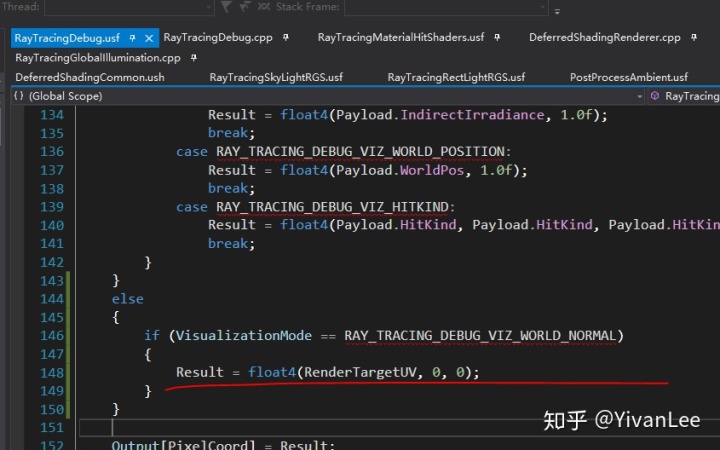720x450 pixels.
Task: Click RAY_TRACING_DEBUG_VIZ_WORLD_POSITION case label
Action: pos(360,152)
